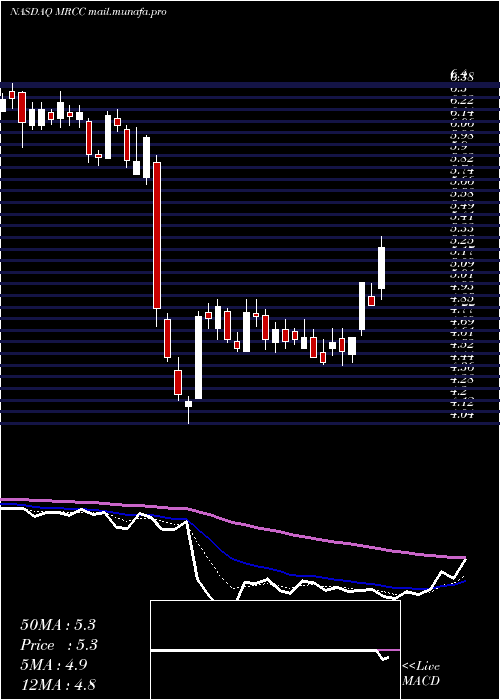500x700 pixels.
Task: Select the 4.69 price axis label
Action: click(x=462, y=322)
